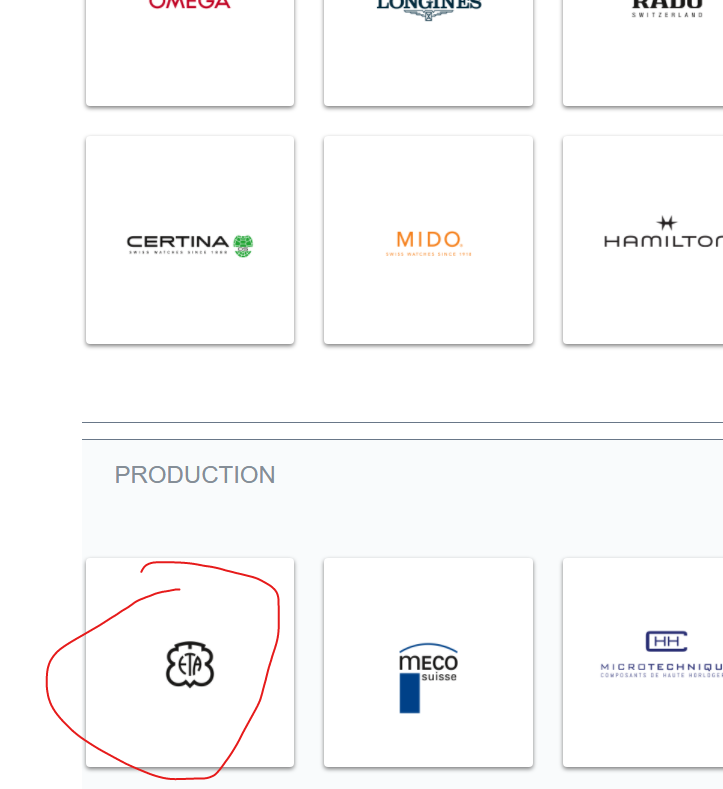Click the PRODUCTION section heading
The image size is (723, 789).
[195, 475]
